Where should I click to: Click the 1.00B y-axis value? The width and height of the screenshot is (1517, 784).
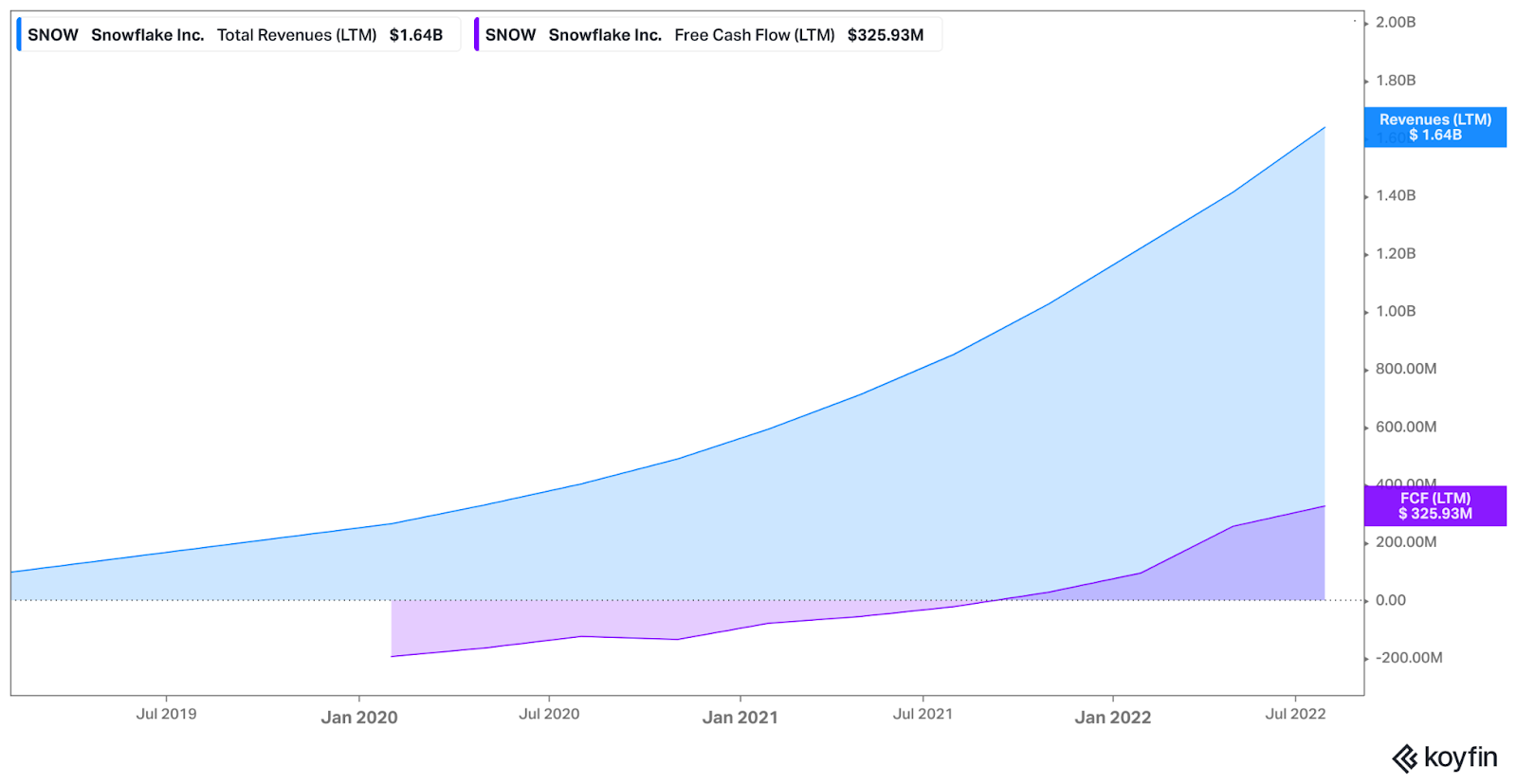1396,311
